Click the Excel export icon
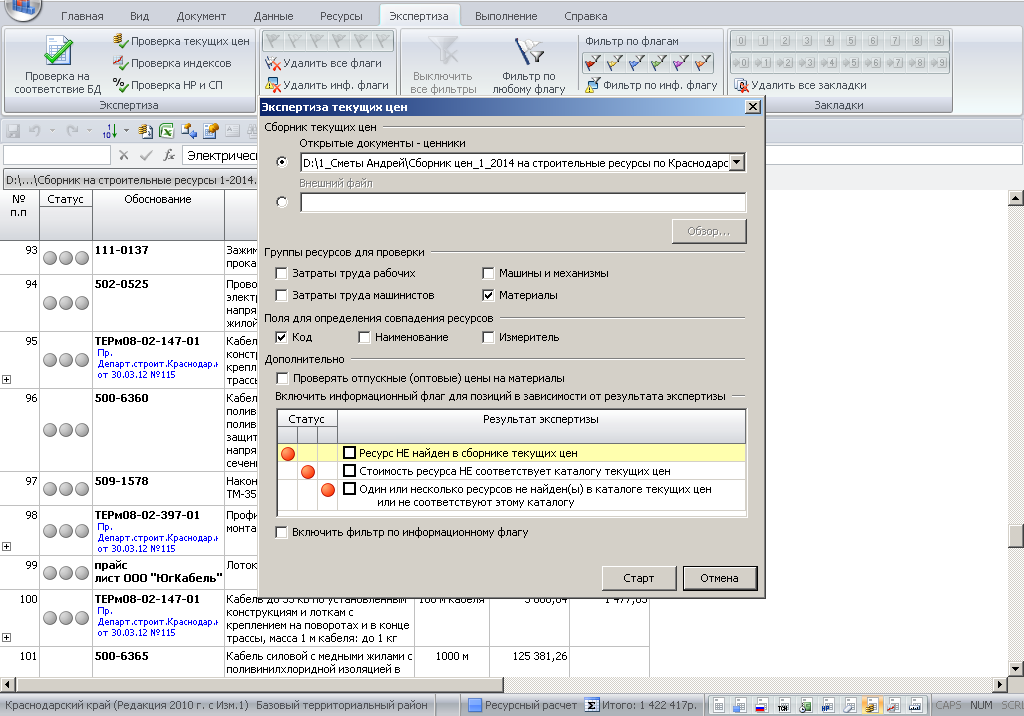Viewport: 1024px width, 716px height. [167, 131]
